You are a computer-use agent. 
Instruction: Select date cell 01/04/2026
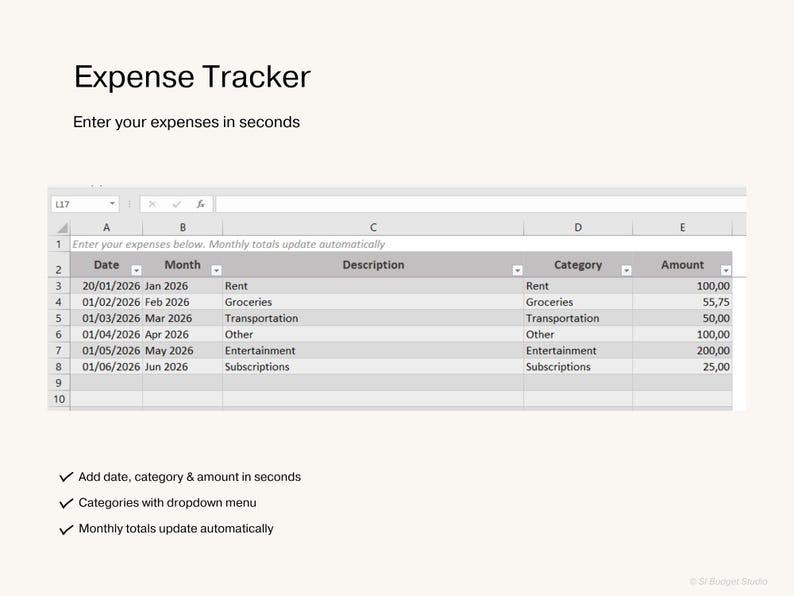pyautogui.click(x=106, y=334)
